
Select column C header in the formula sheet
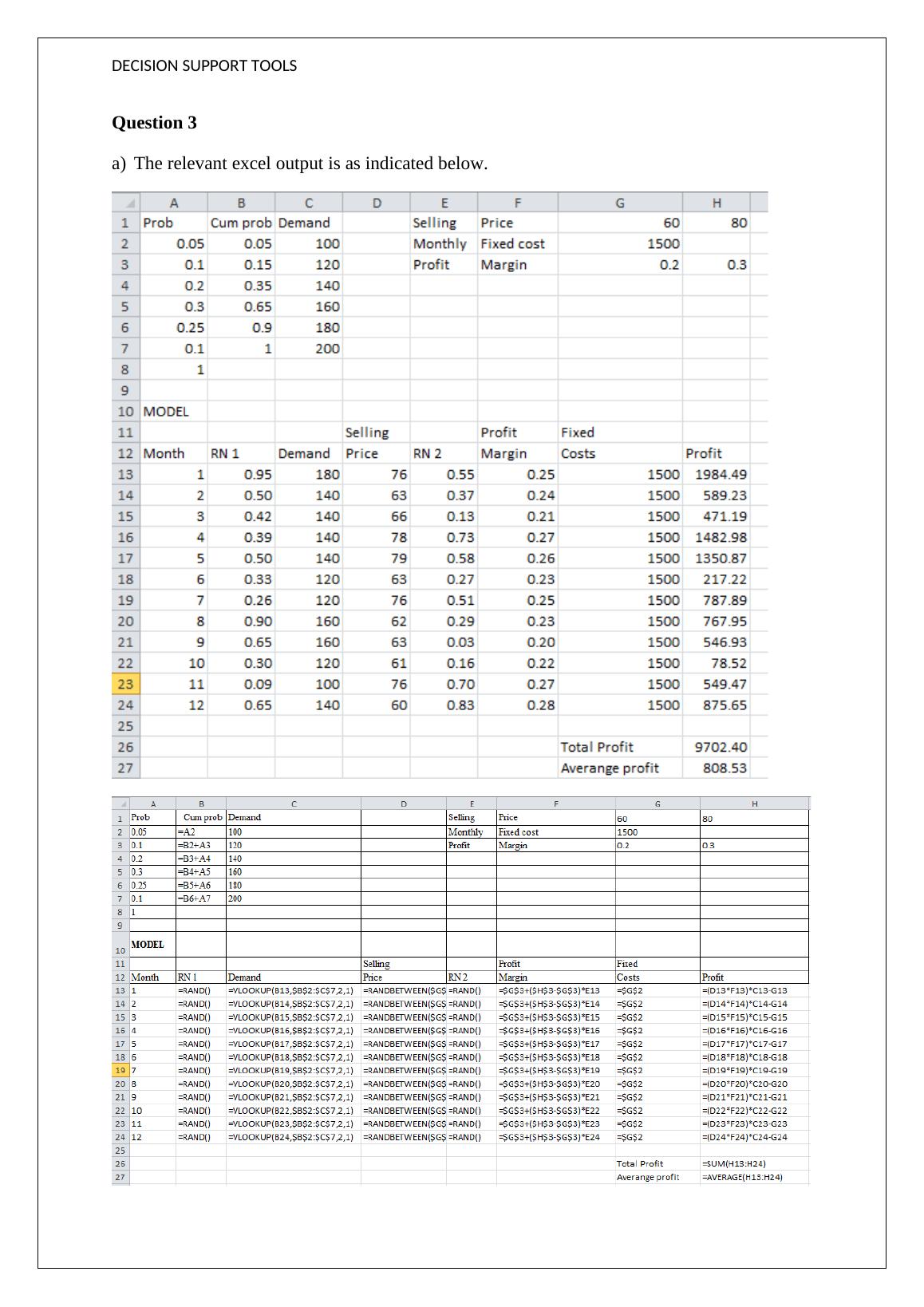(x=293, y=804)
